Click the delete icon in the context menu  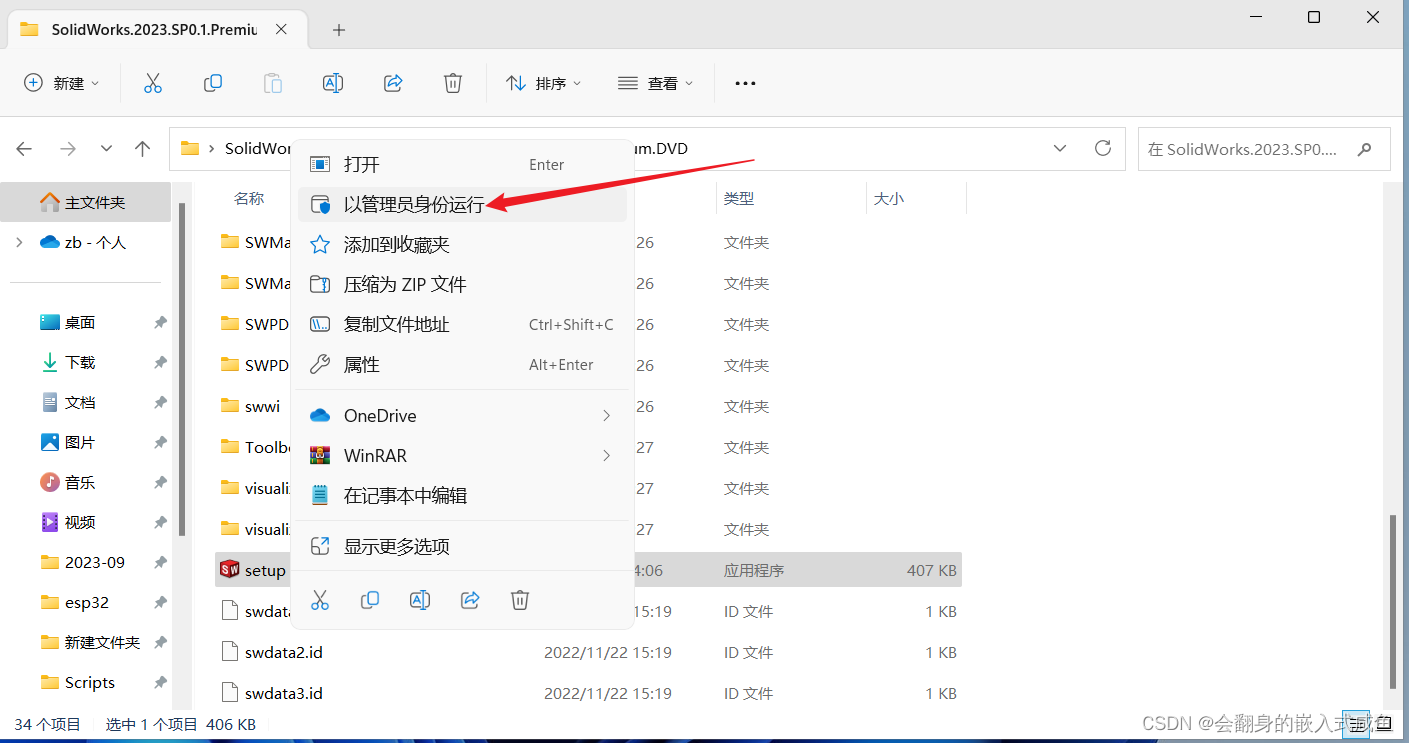click(520, 600)
